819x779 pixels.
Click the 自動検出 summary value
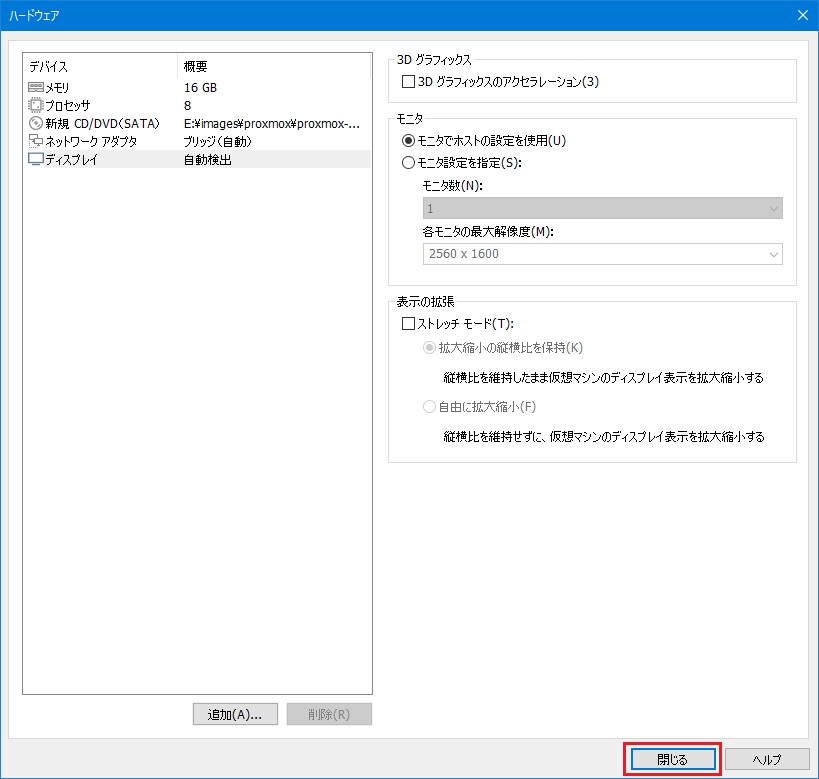tap(207, 160)
